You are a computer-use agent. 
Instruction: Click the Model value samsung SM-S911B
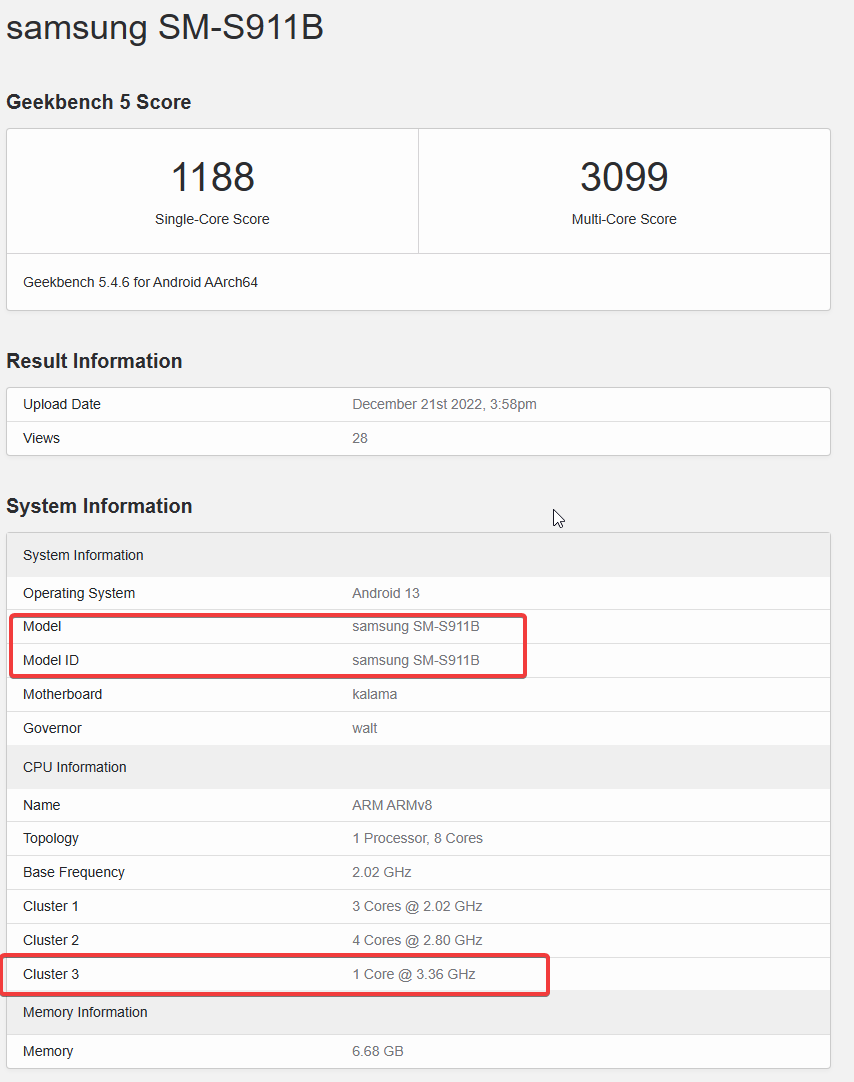416,627
